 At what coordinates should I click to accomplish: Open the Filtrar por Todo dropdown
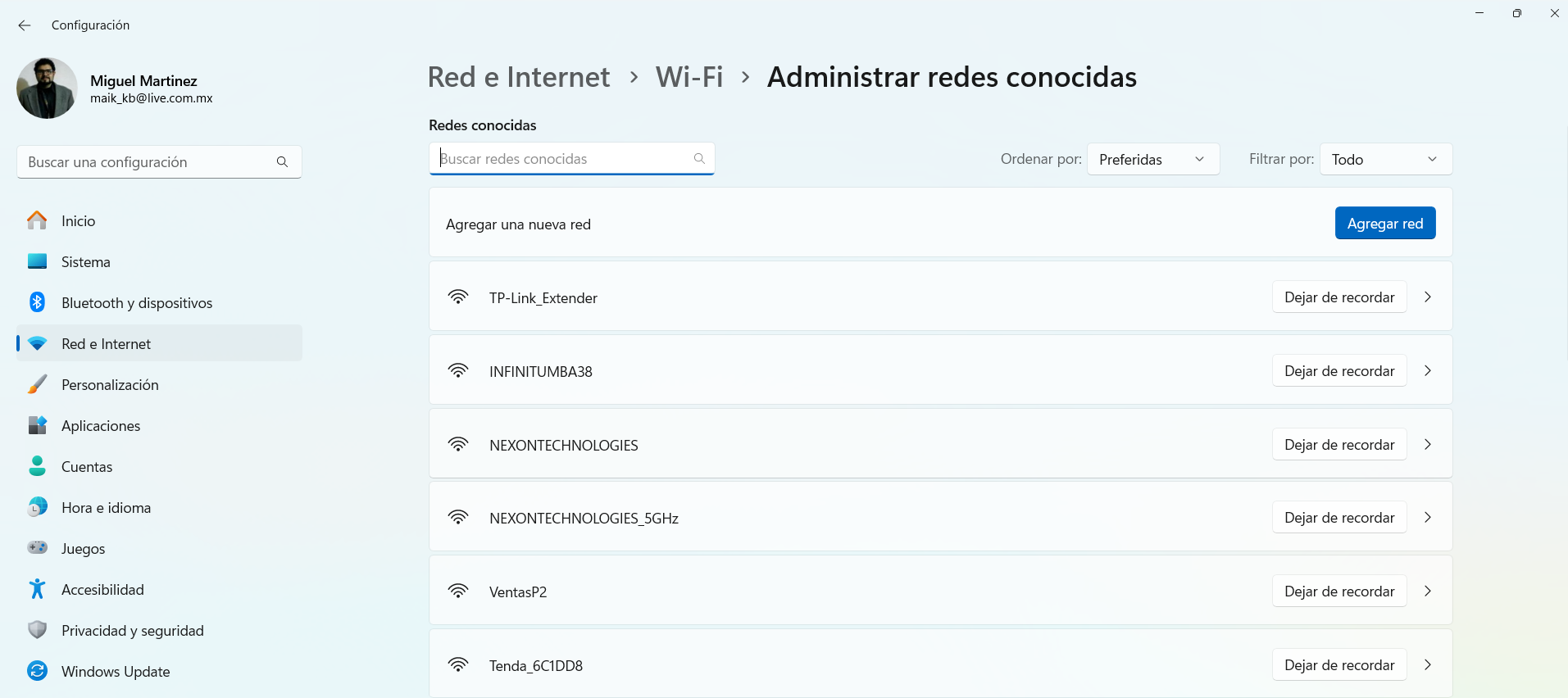1386,159
